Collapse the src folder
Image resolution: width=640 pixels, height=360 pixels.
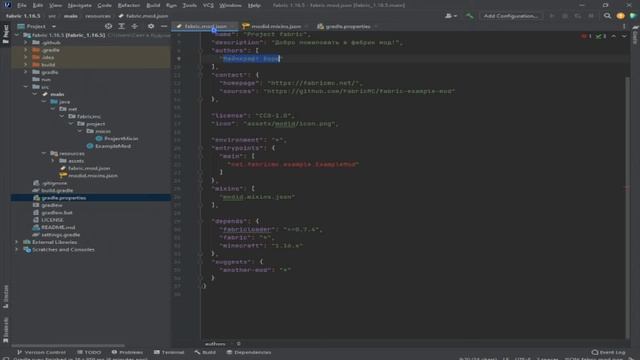(26, 87)
